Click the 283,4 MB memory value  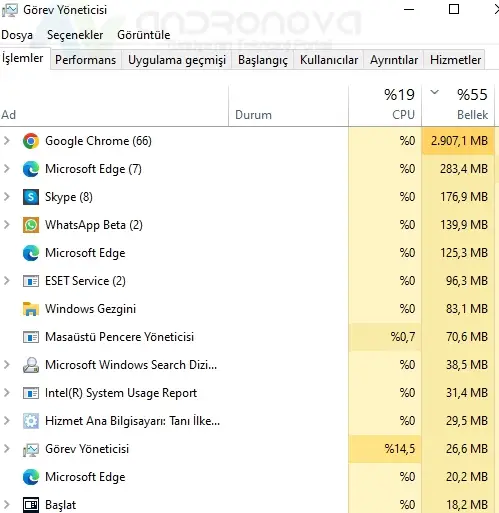click(x=464, y=169)
